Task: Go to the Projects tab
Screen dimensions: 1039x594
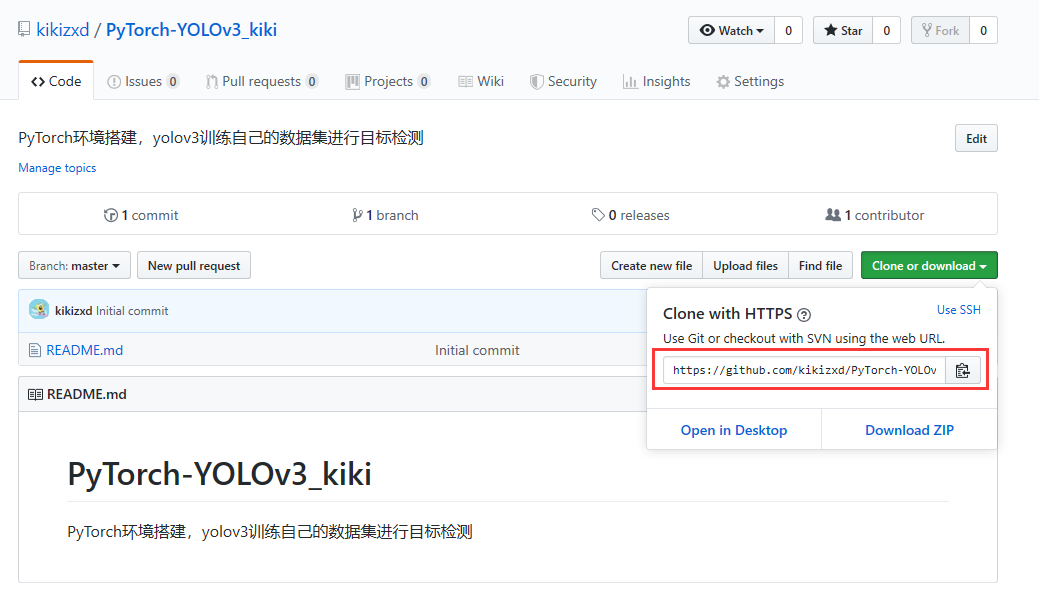Action: pos(388,82)
